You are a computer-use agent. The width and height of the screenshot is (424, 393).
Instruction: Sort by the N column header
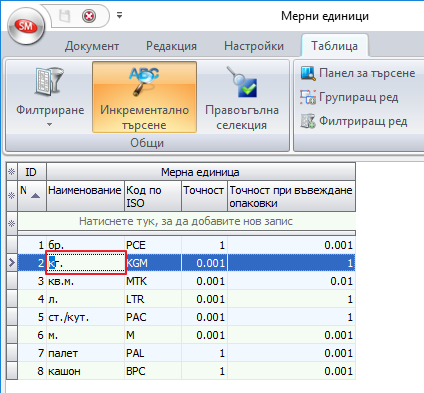click(32, 196)
